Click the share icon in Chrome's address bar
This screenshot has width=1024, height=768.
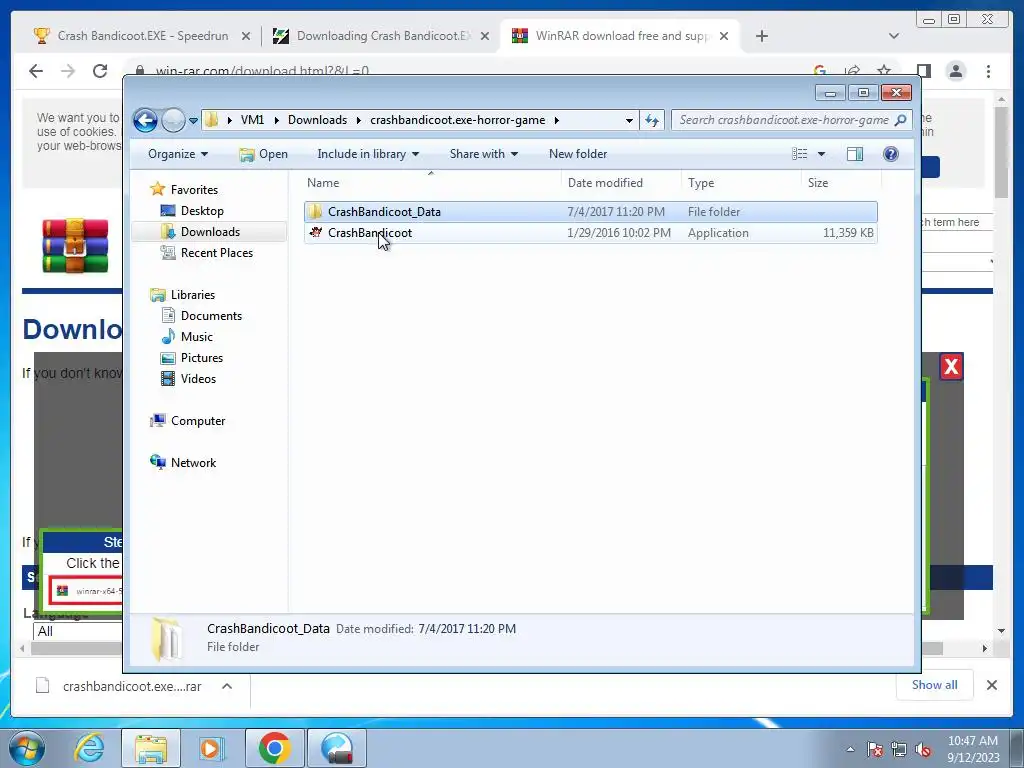[852, 71]
